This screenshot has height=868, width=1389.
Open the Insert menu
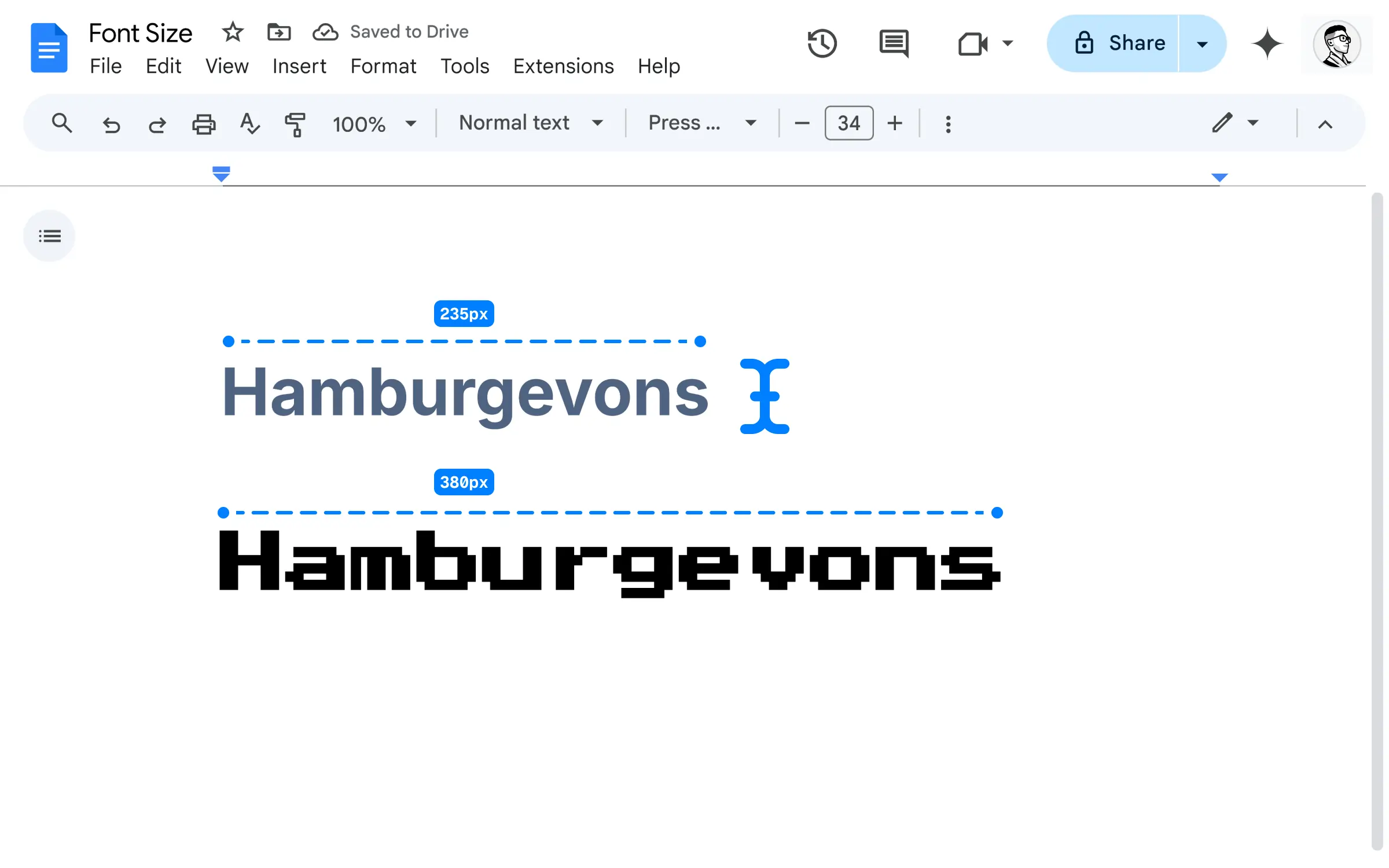pyautogui.click(x=299, y=66)
